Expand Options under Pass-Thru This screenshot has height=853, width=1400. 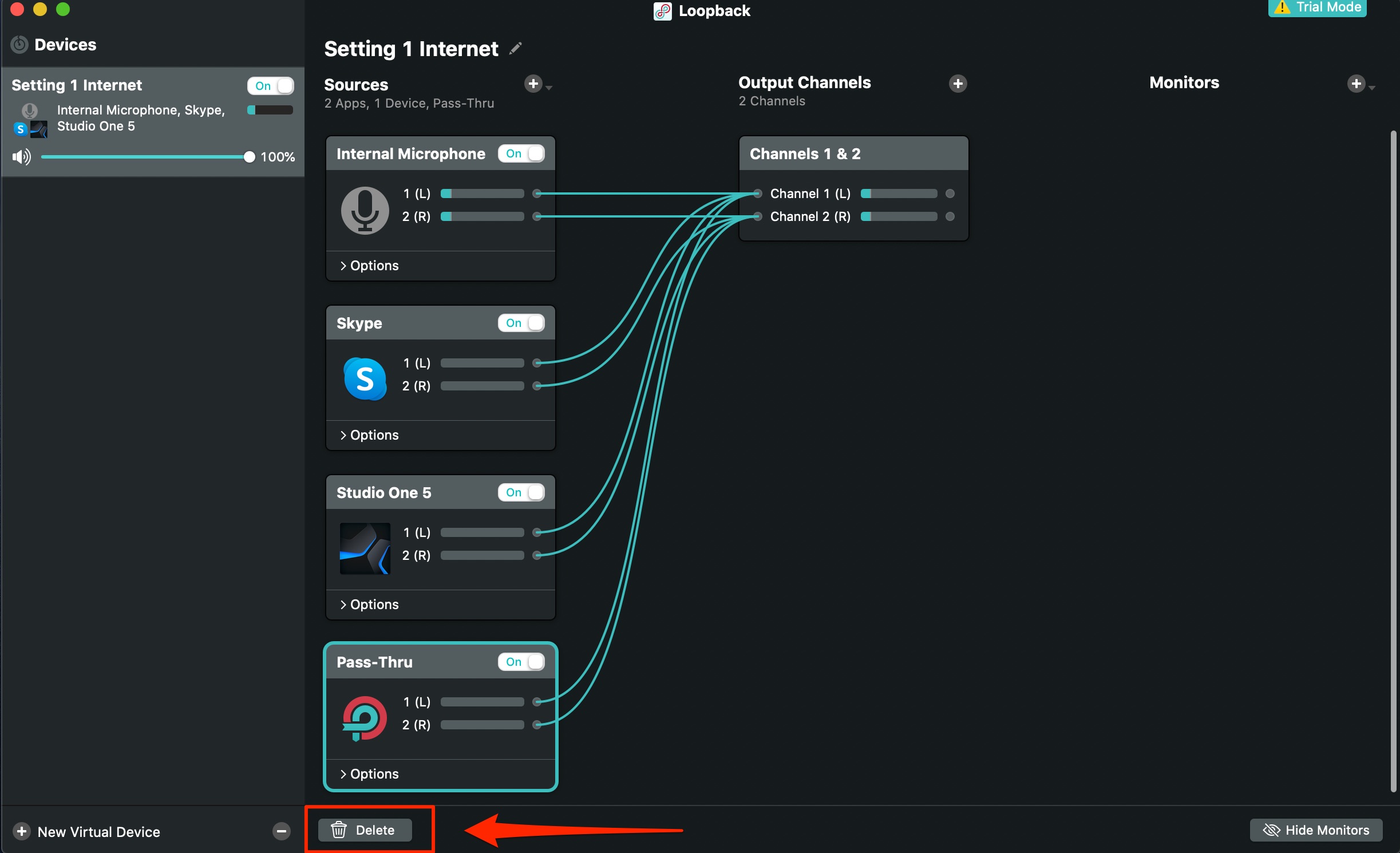[x=369, y=774]
